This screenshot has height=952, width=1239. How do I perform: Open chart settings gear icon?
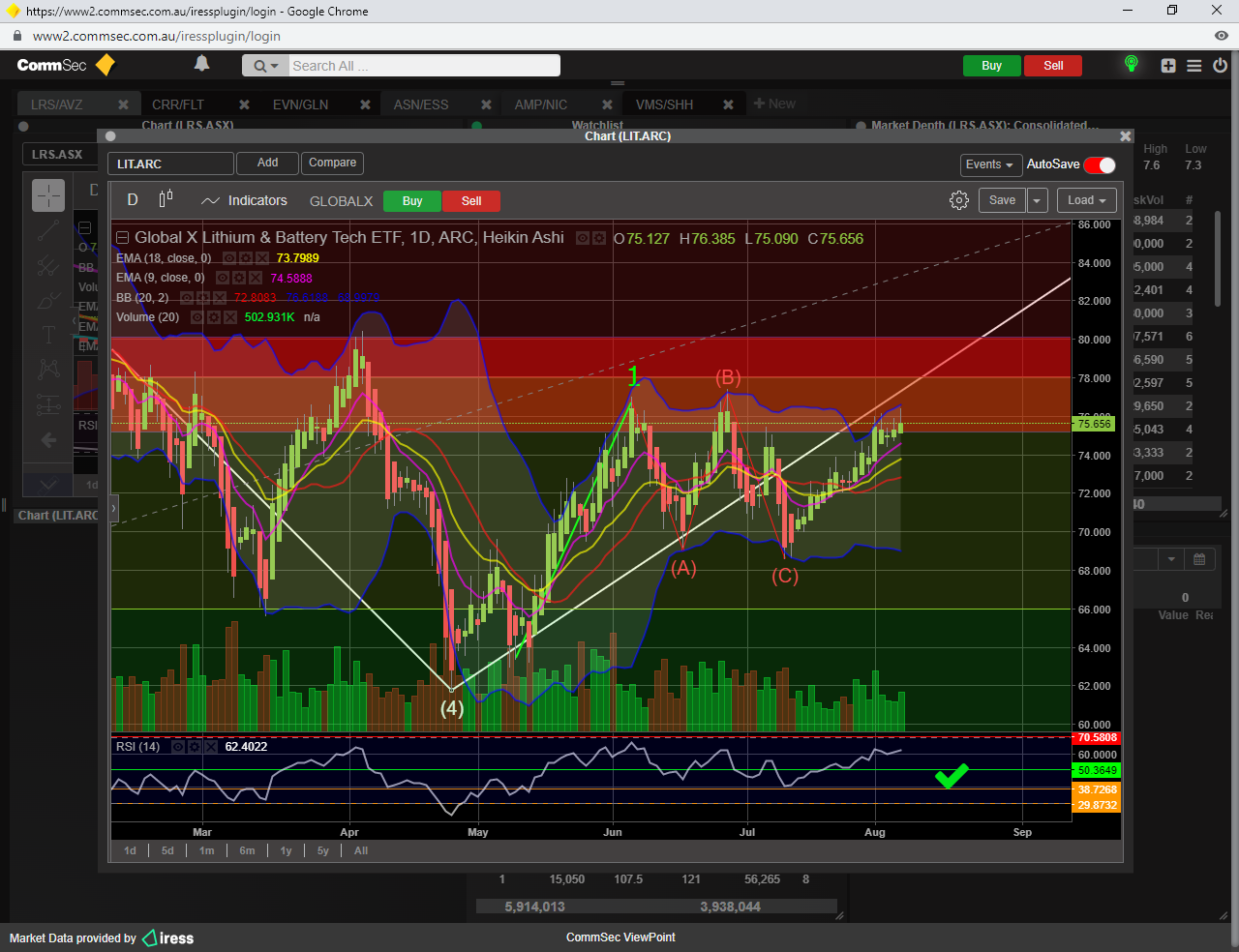coord(958,200)
